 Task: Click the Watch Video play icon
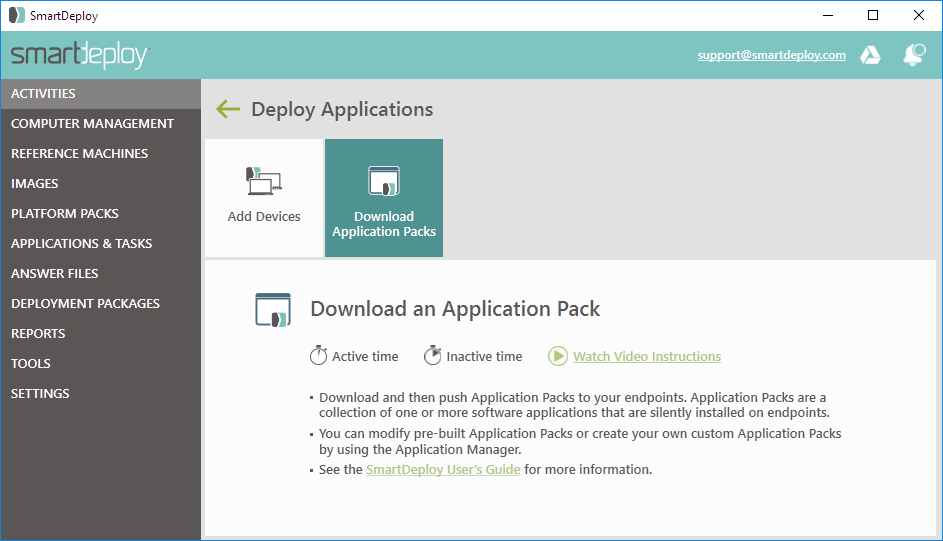[x=558, y=356]
